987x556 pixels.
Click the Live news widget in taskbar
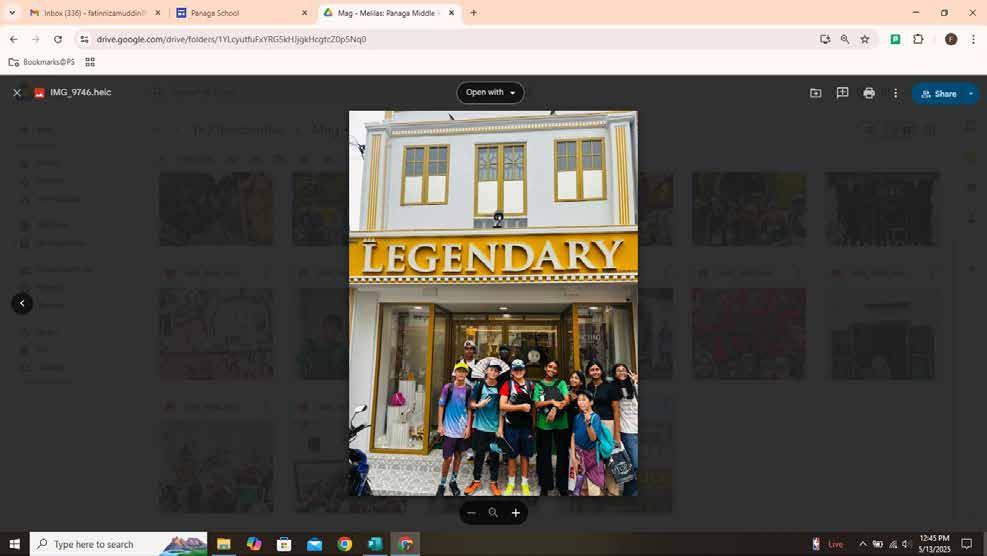pyautogui.click(x=828, y=544)
